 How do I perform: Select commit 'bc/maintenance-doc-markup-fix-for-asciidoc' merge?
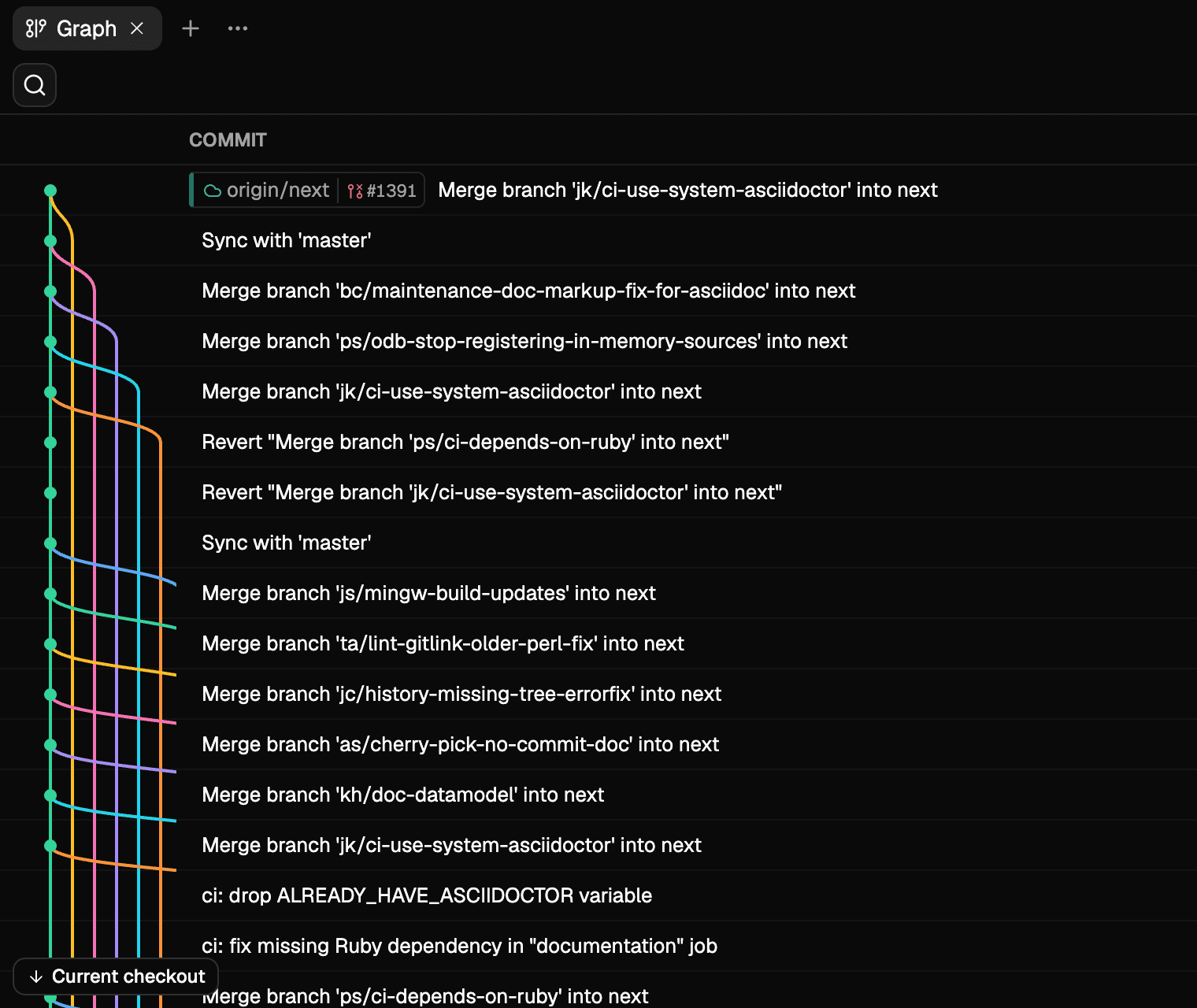point(598,291)
